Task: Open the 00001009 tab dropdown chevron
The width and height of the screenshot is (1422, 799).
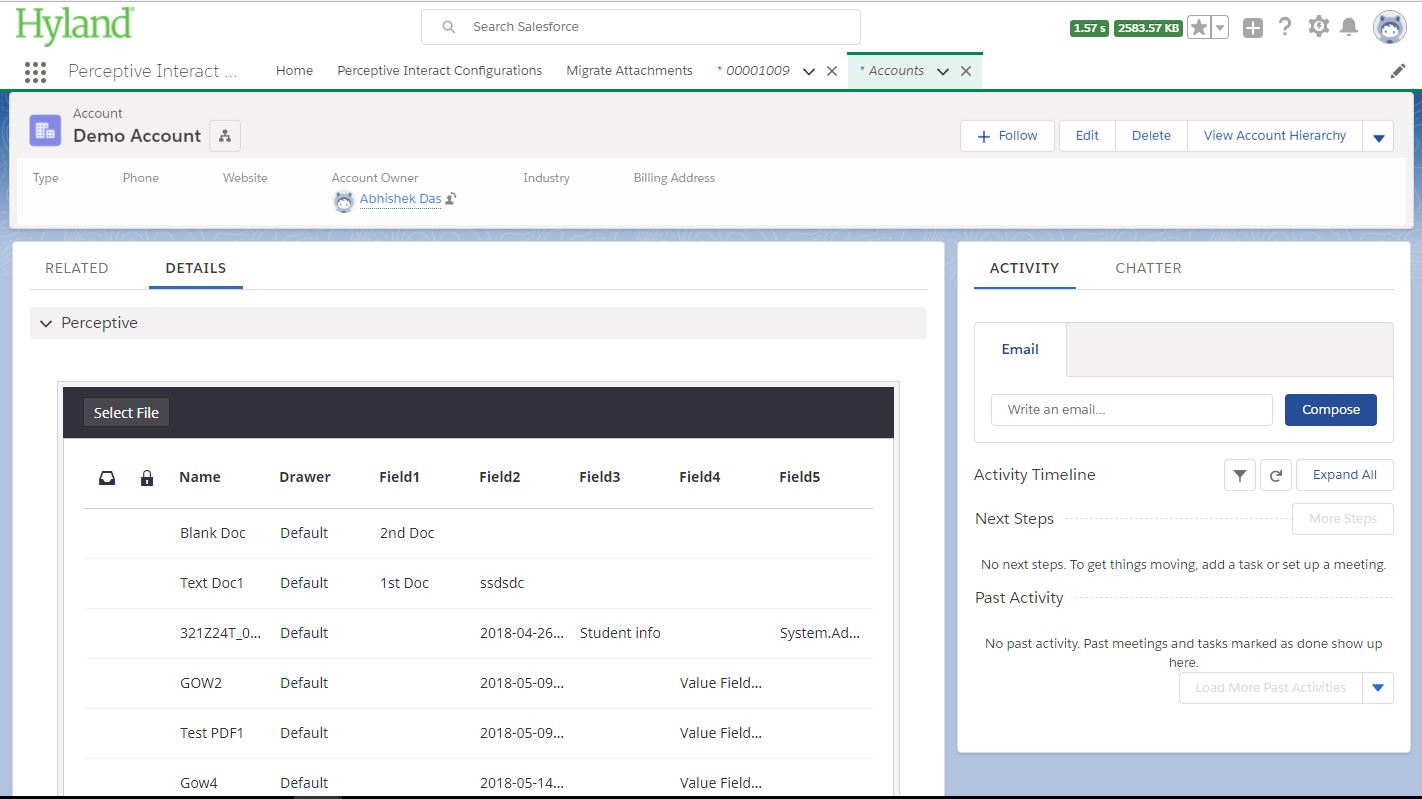Action: pyautogui.click(x=809, y=71)
